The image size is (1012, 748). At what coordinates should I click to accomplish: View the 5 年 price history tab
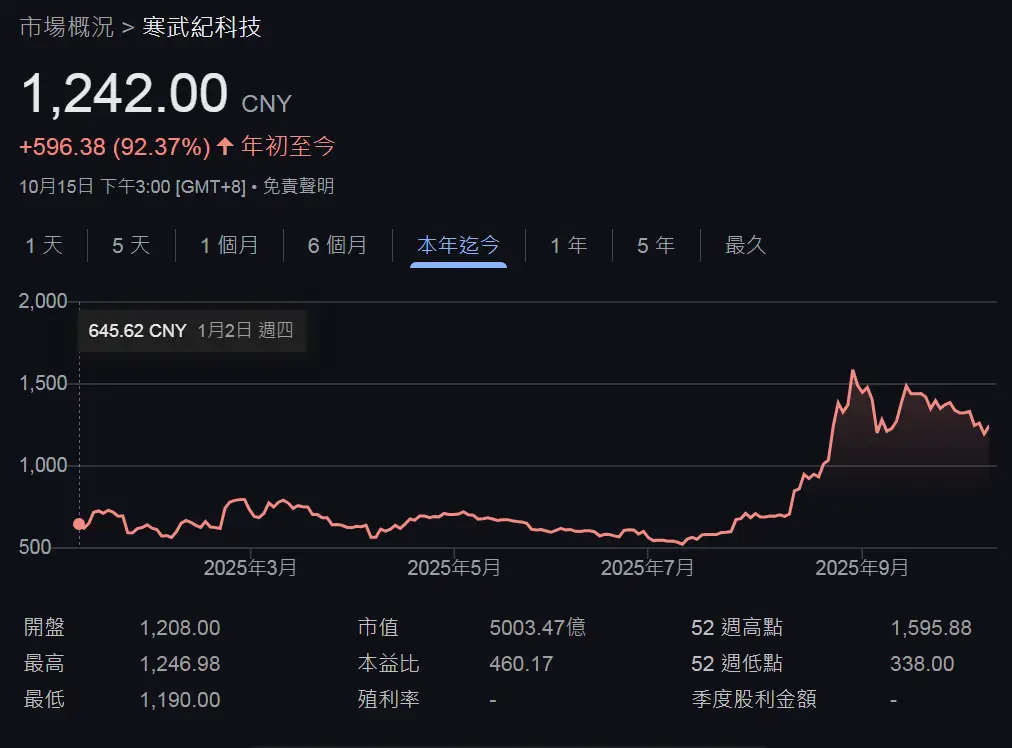(x=656, y=245)
